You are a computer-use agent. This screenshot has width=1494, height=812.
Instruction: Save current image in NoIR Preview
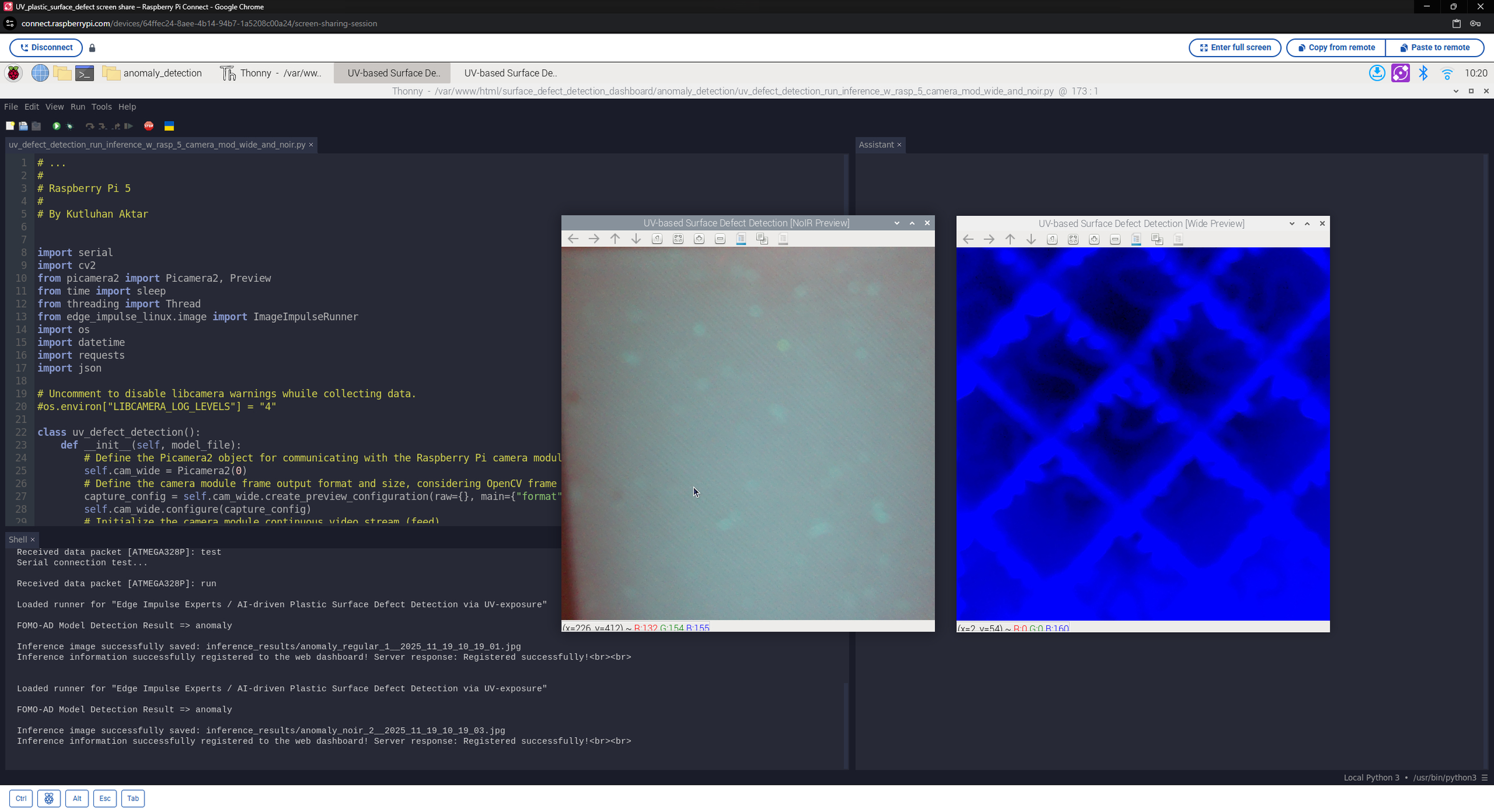741,239
